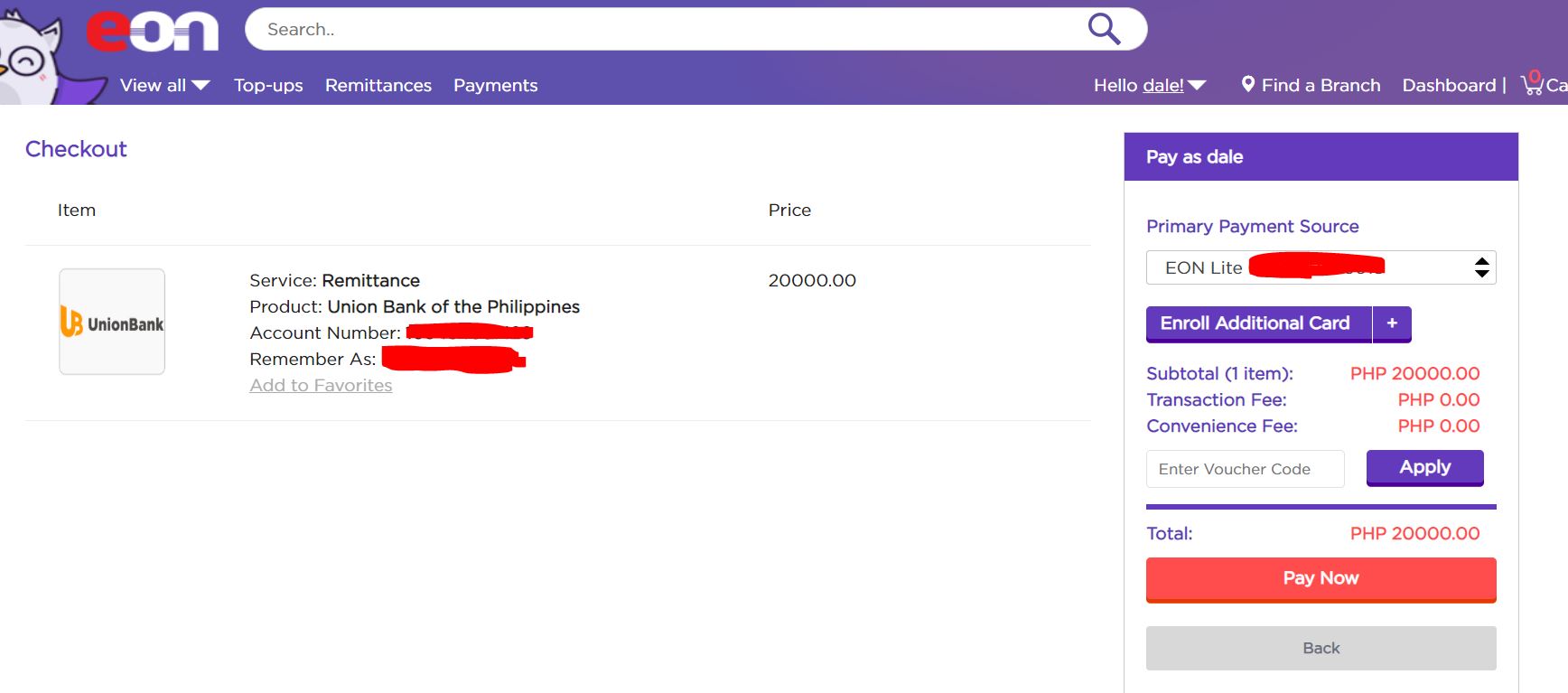The image size is (1568, 693).
Task: Click the search magnifier icon
Action: [1104, 29]
